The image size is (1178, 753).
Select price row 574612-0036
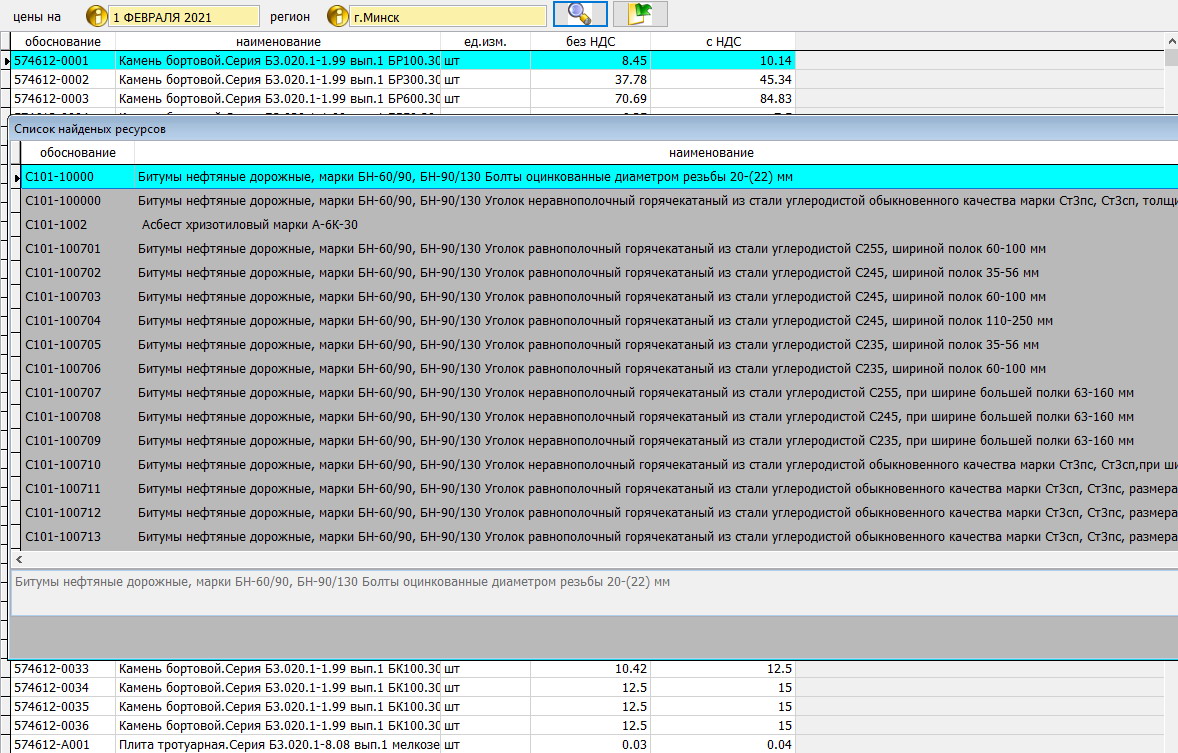tap(403, 726)
